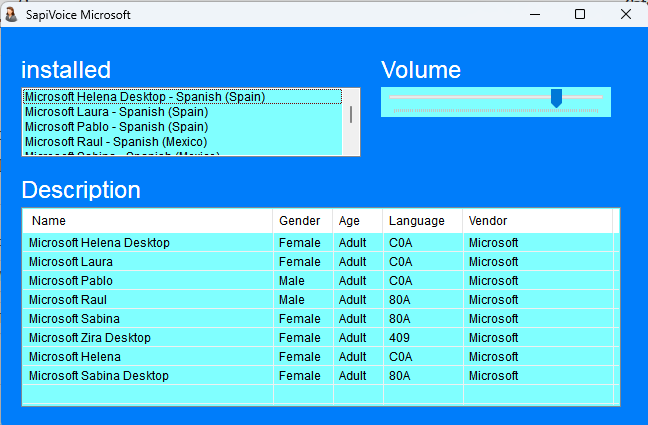The height and width of the screenshot is (425, 648).
Task: Select Microsoft Laura - Spanish (Spain) voice
Action: 182,112
